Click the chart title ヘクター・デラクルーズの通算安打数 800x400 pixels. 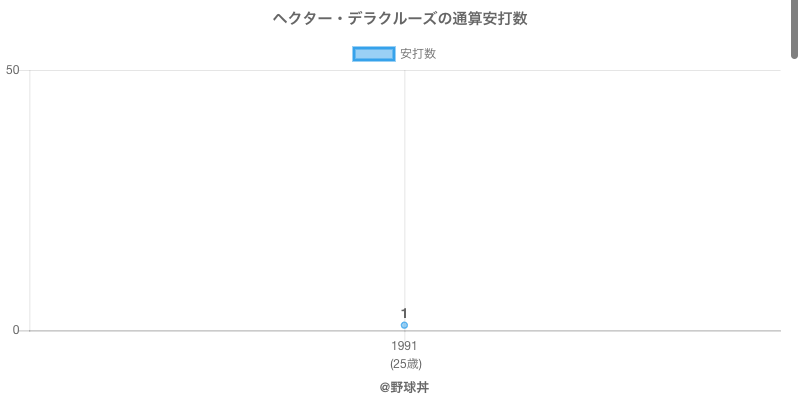(400, 19)
